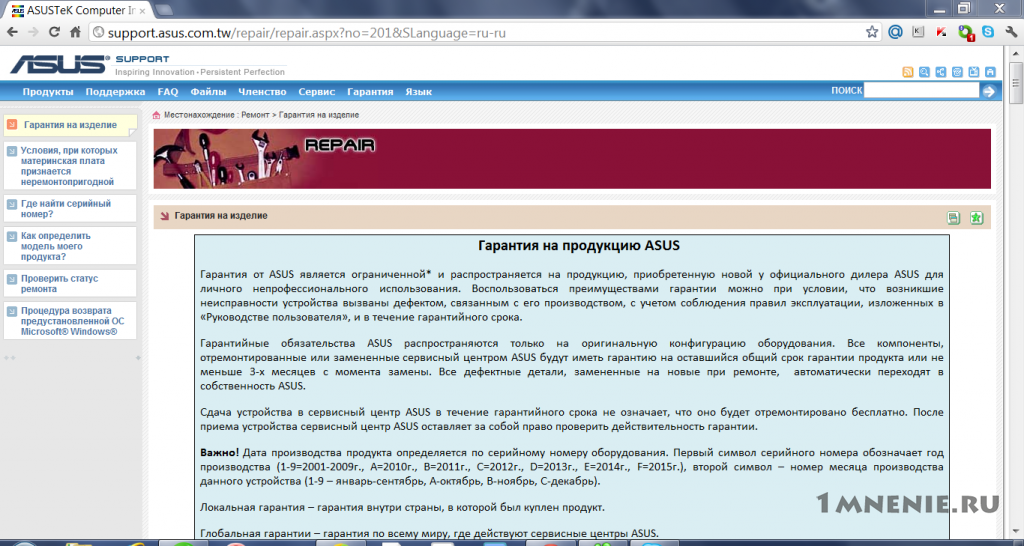Click the sitemap share icon in the header
This screenshot has width=1024, height=546.
click(940, 72)
